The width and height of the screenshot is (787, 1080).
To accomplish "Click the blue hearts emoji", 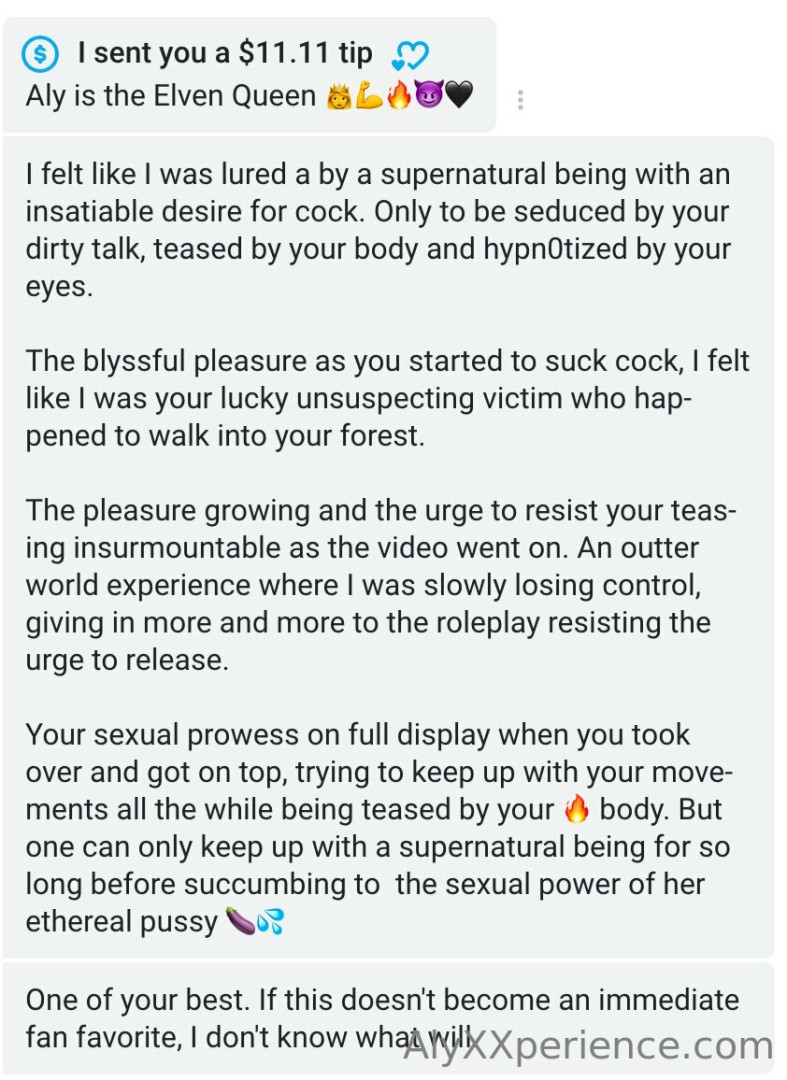I will [411, 55].
